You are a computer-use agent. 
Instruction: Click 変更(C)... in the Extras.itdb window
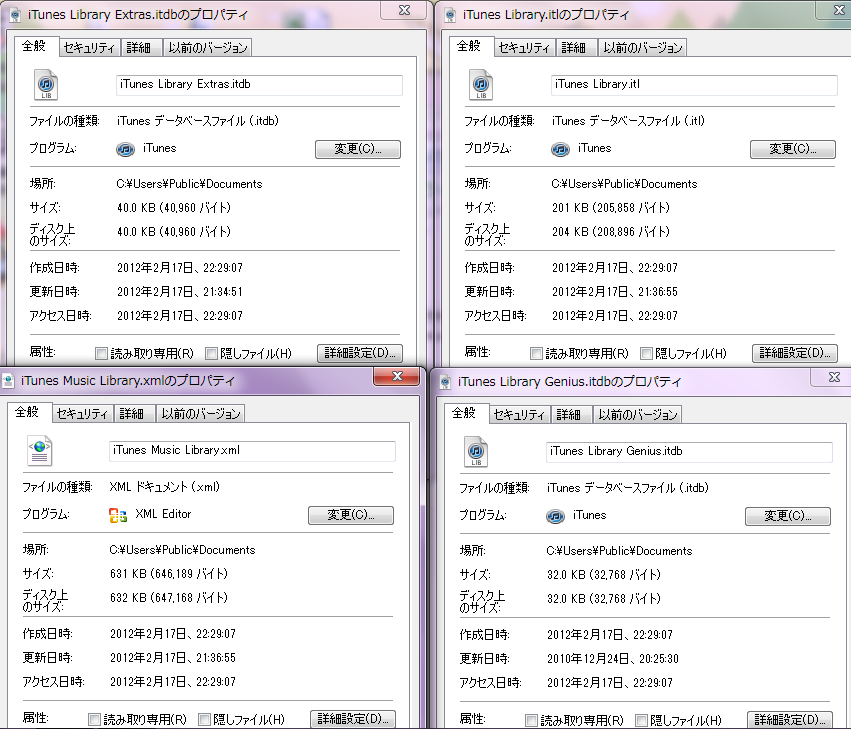358,149
